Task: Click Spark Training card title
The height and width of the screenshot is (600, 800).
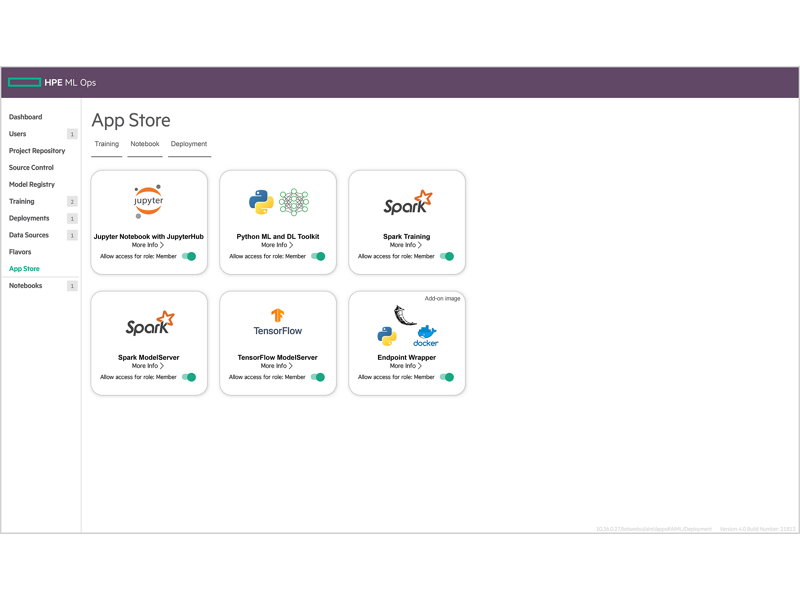Action: coord(407,236)
